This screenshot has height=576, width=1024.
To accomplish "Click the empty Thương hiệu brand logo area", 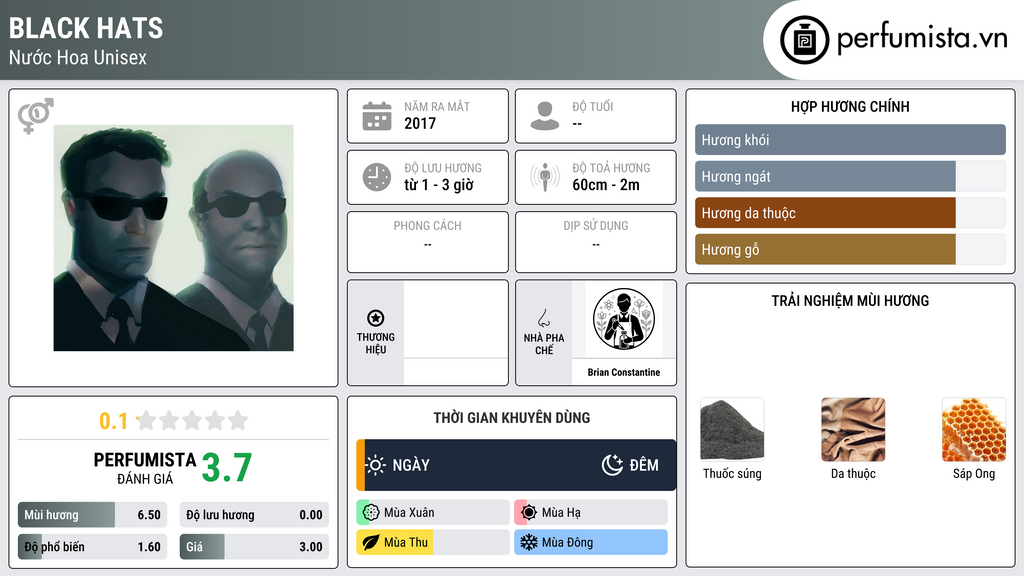I will [455, 320].
